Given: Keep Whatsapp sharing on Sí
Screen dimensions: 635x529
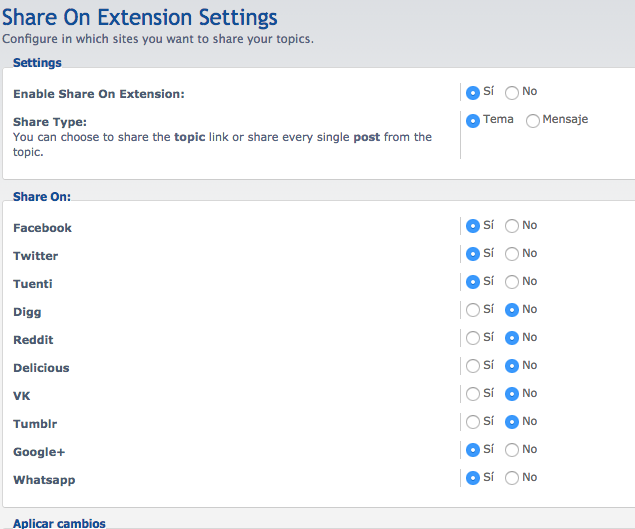Looking at the screenshot, I should pyautogui.click(x=473, y=478).
